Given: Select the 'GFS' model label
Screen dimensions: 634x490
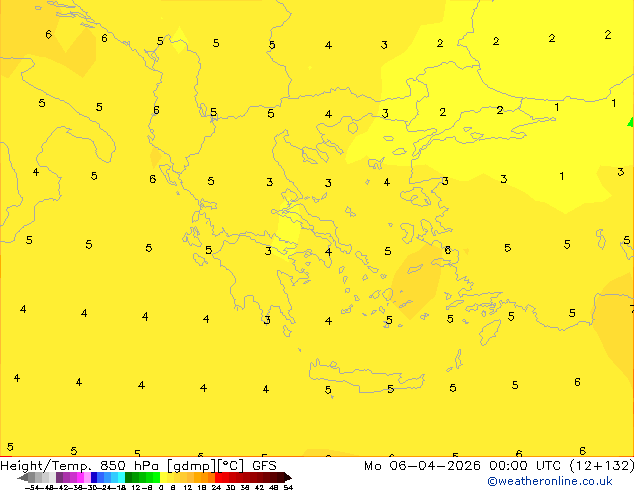Looking at the screenshot, I should click(264, 466).
